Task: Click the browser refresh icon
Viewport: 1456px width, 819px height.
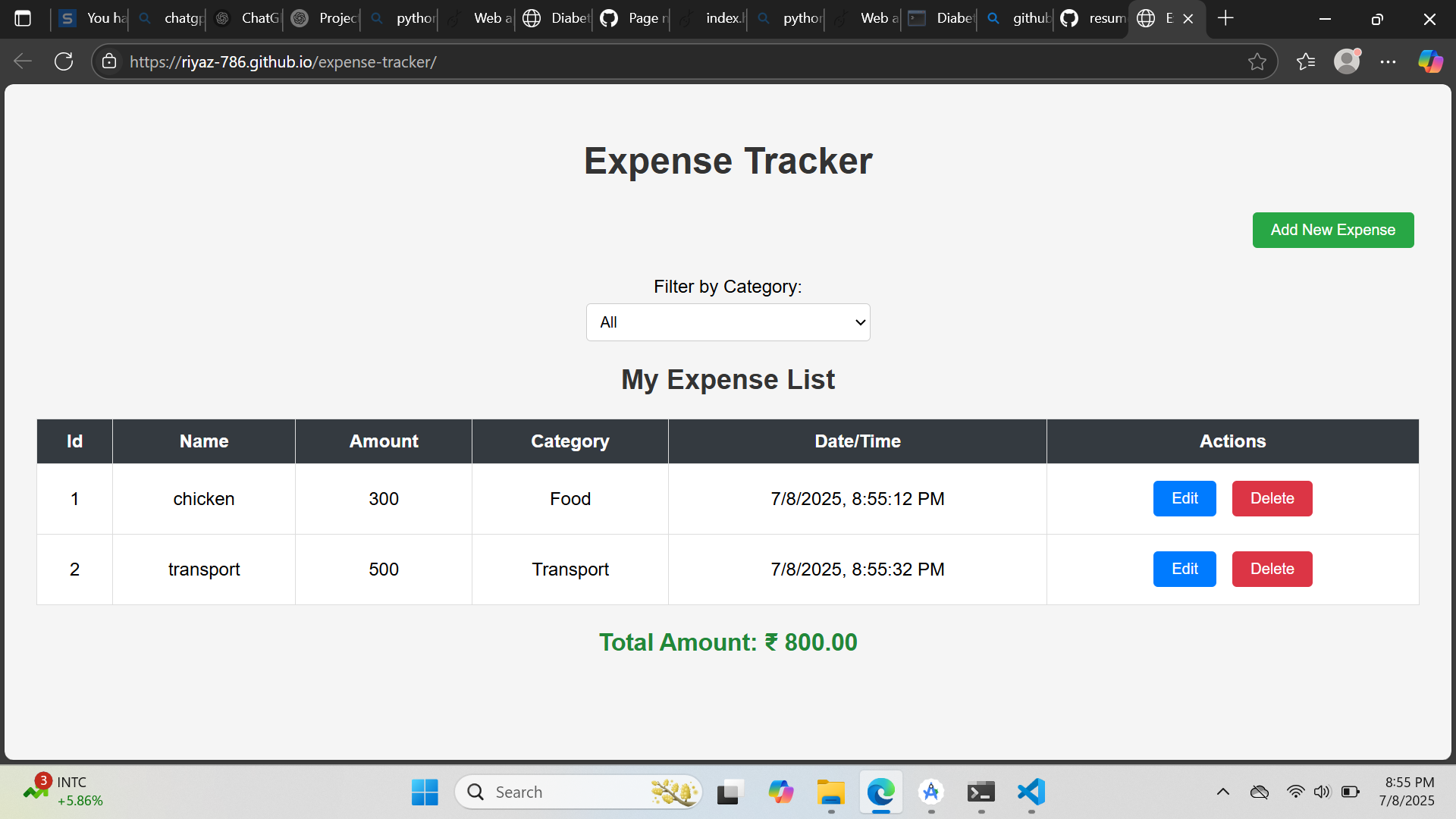Action: [x=64, y=61]
